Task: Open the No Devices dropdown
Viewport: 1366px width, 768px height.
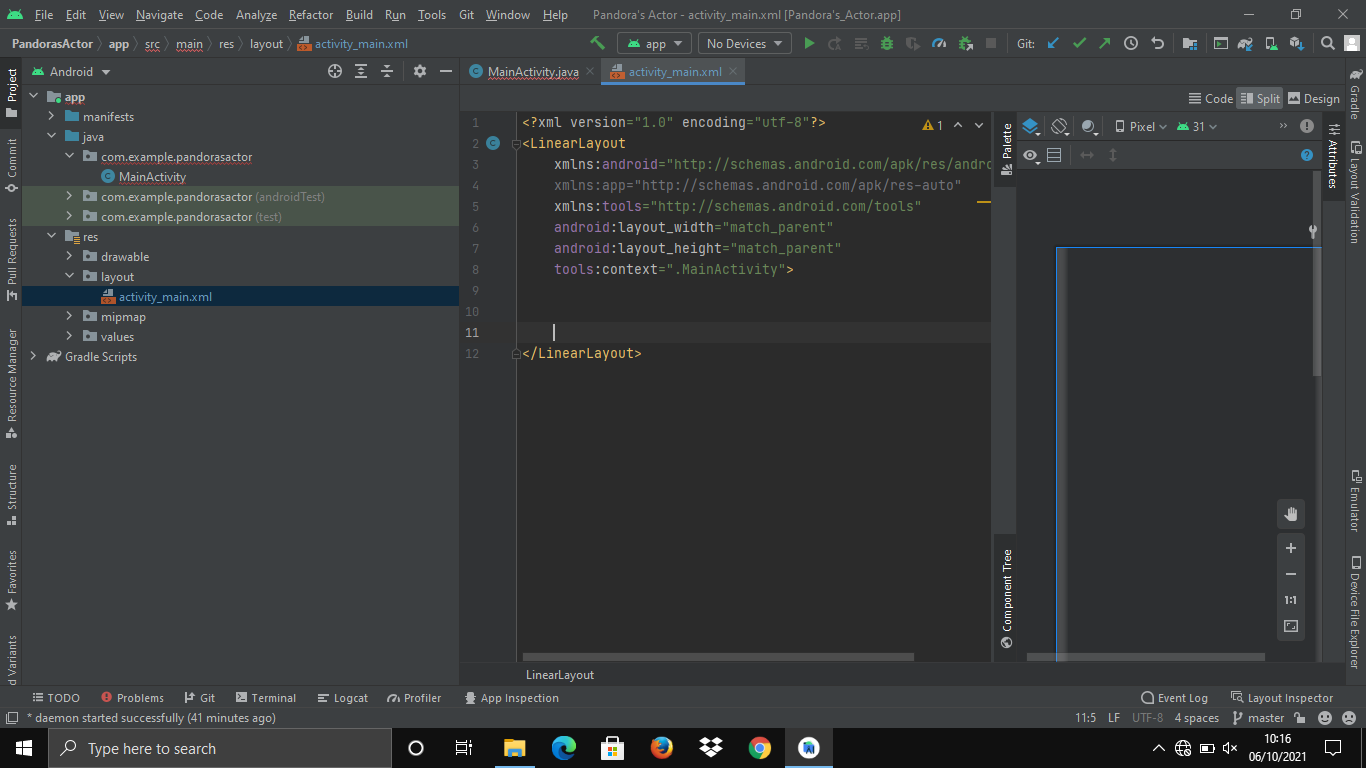Action: tap(741, 44)
